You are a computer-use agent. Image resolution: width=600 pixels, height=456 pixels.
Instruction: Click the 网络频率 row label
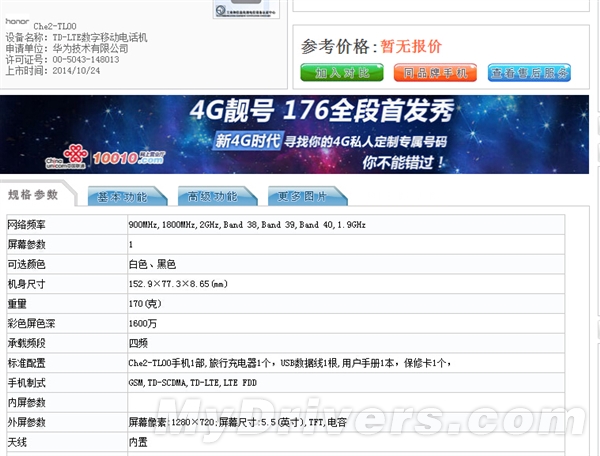[x=26, y=225]
